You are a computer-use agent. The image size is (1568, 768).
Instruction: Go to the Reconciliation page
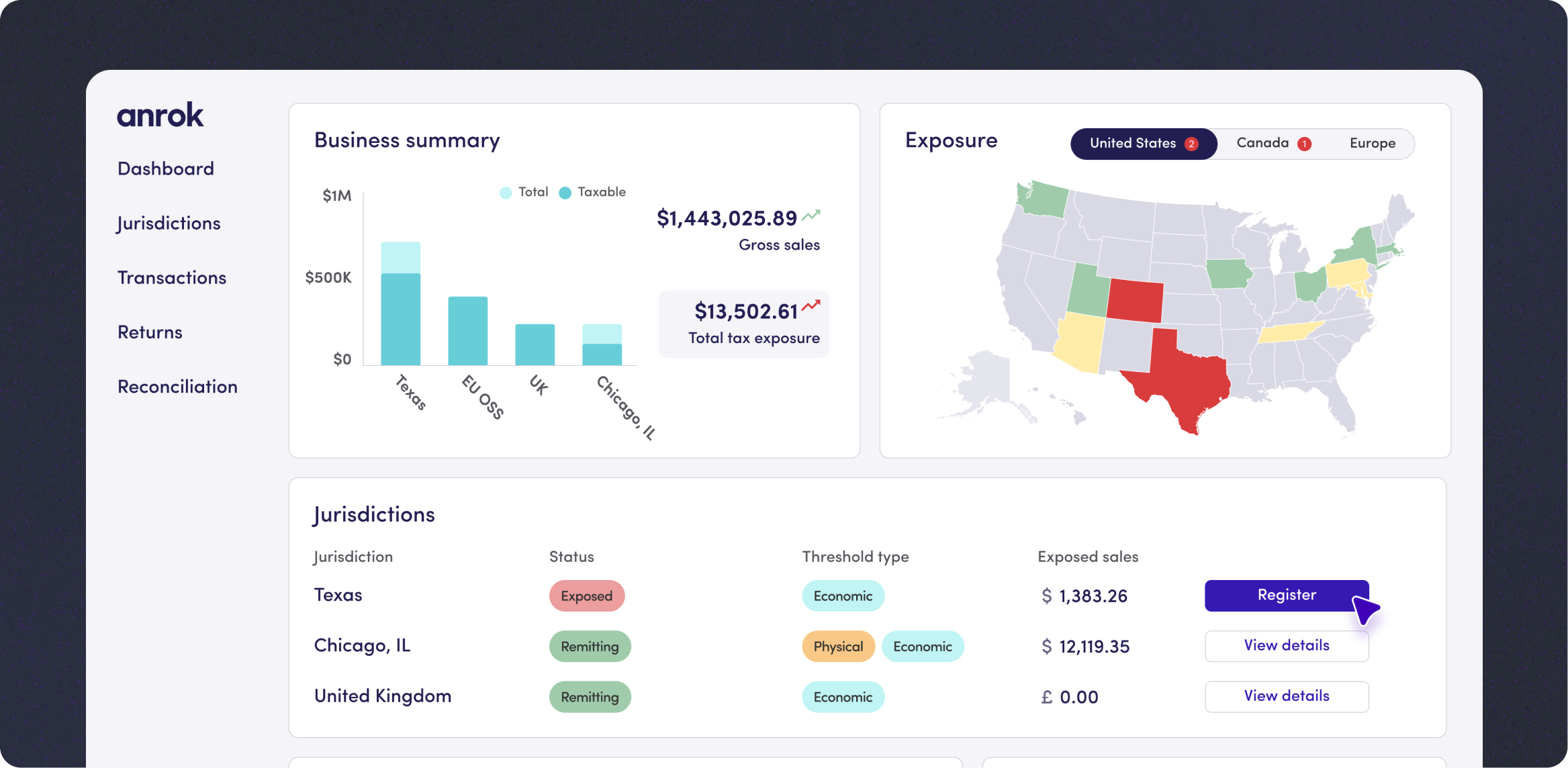tap(177, 387)
